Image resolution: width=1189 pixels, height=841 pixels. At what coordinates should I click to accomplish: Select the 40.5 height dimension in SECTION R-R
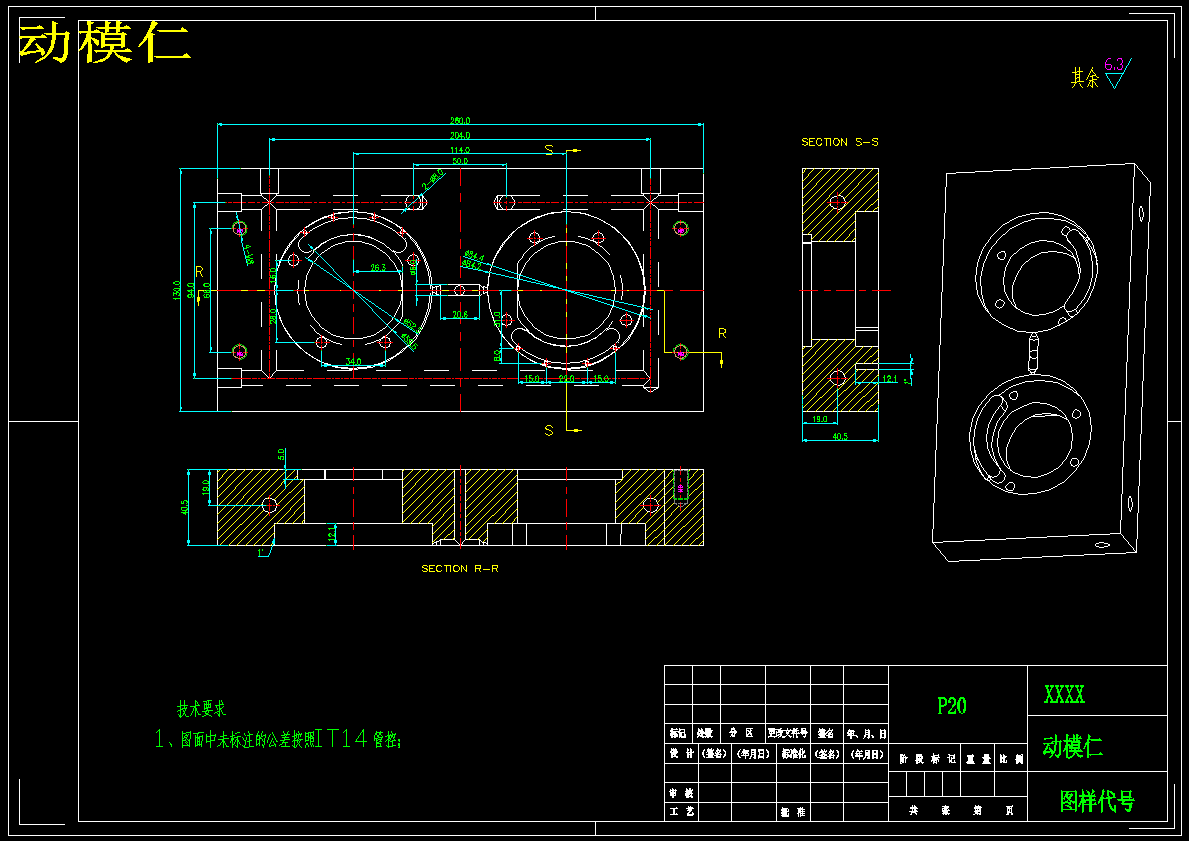[184, 507]
